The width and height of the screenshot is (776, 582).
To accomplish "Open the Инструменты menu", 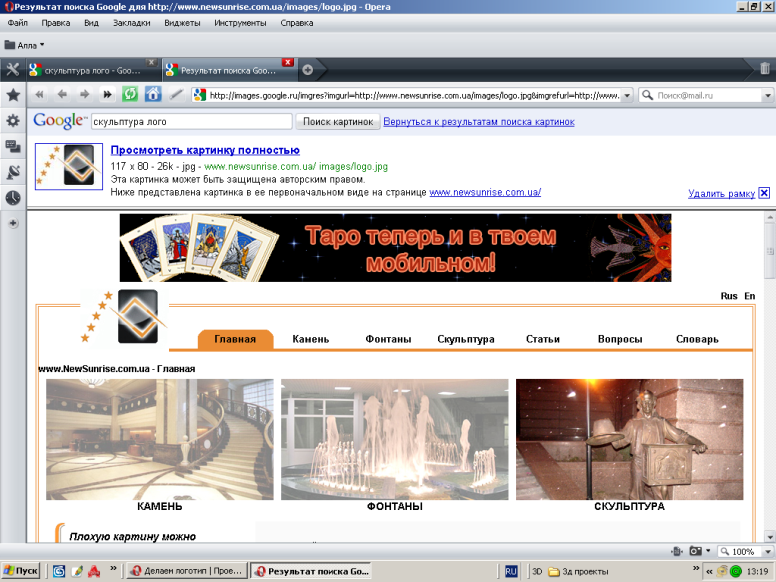I will click(240, 23).
